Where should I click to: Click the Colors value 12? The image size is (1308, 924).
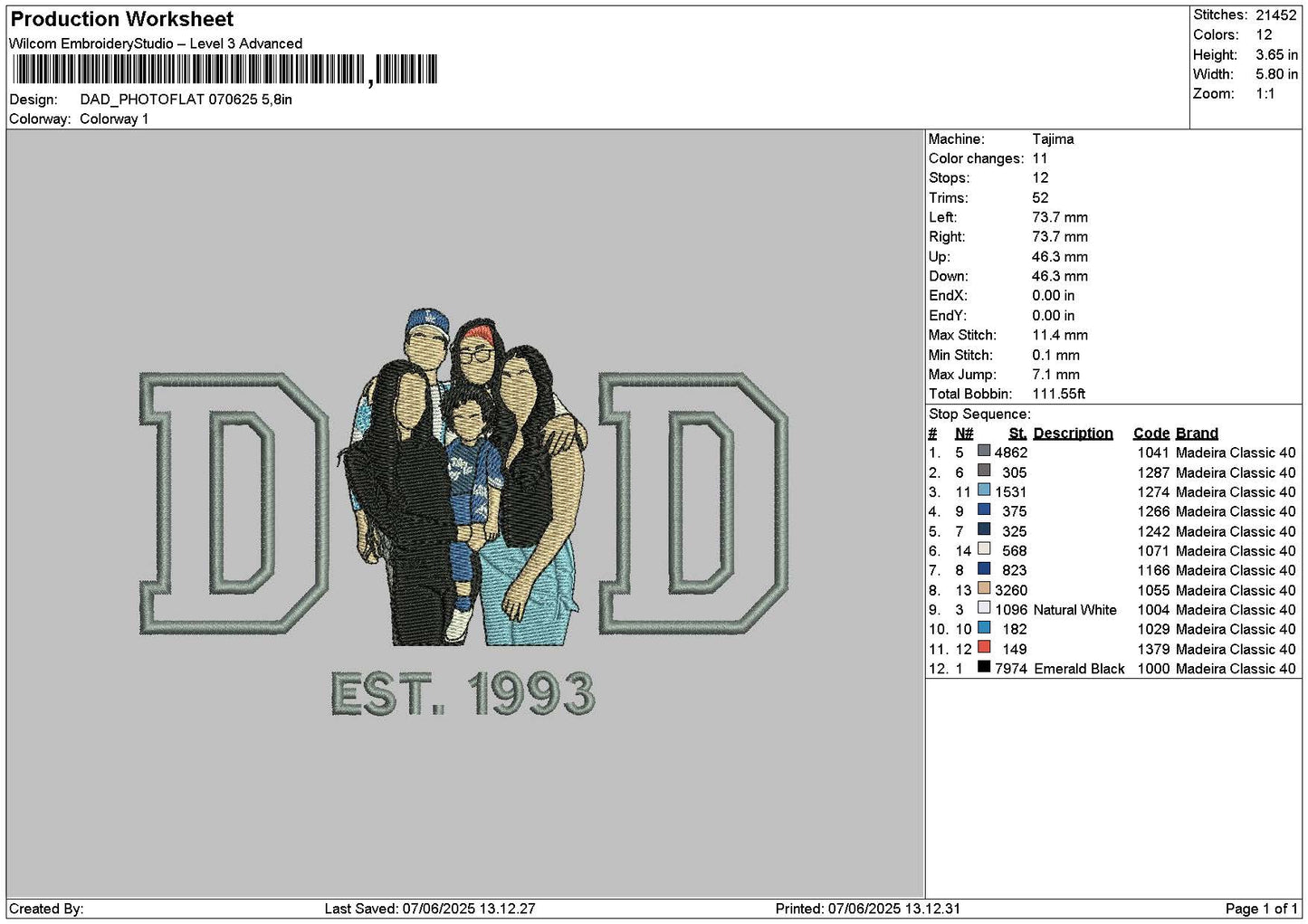[x=1264, y=34]
